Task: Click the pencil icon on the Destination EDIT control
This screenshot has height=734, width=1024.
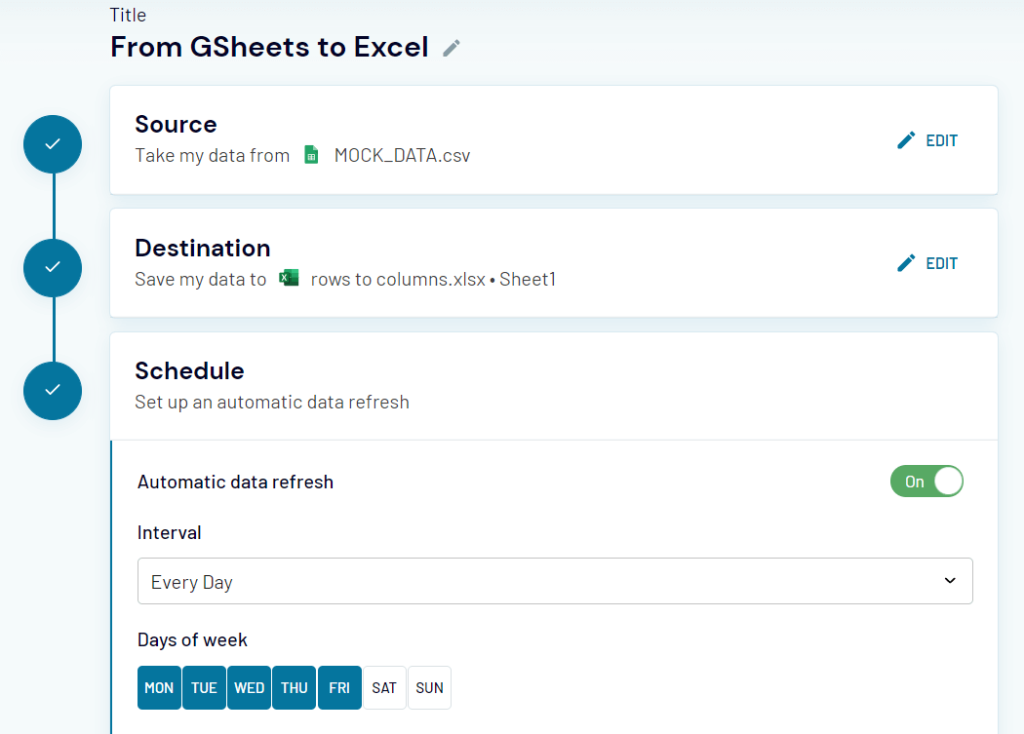Action: click(x=907, y=263)
